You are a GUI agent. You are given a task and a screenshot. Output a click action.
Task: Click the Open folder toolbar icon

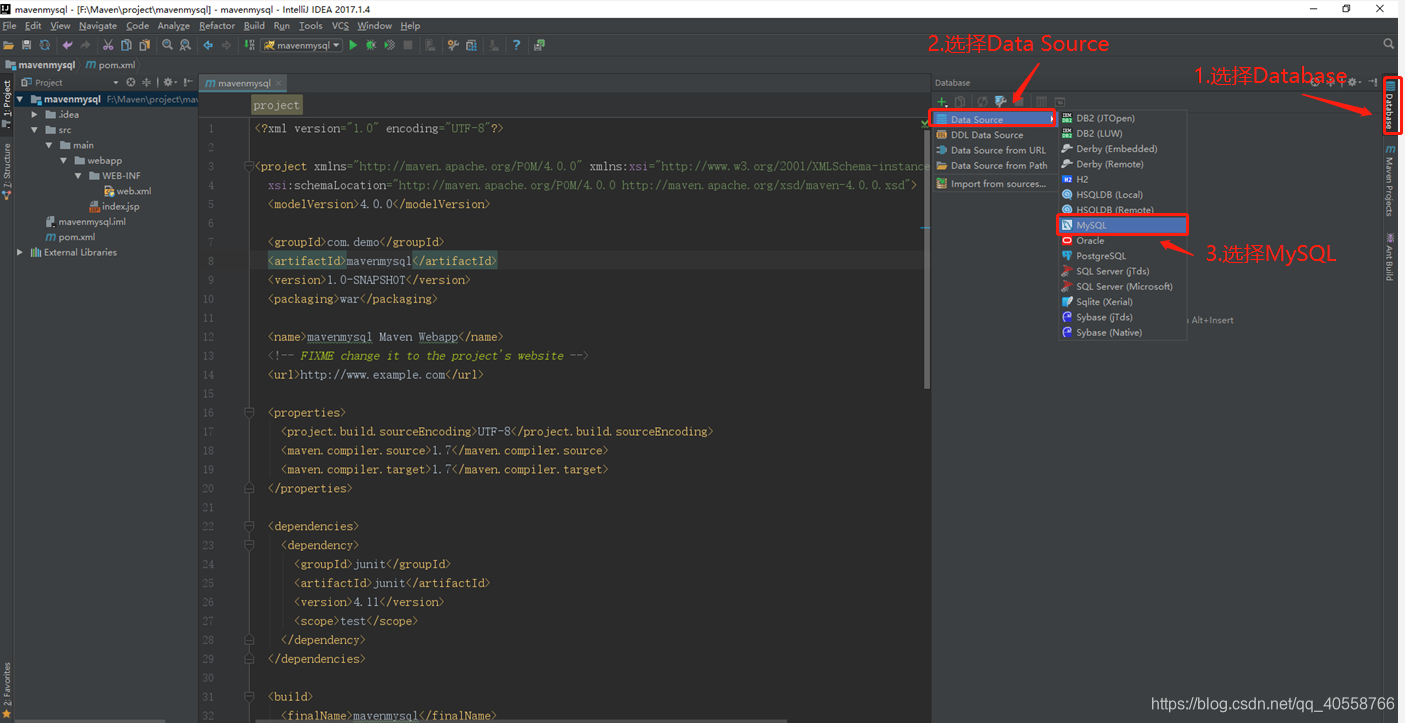tap(9, 45)
